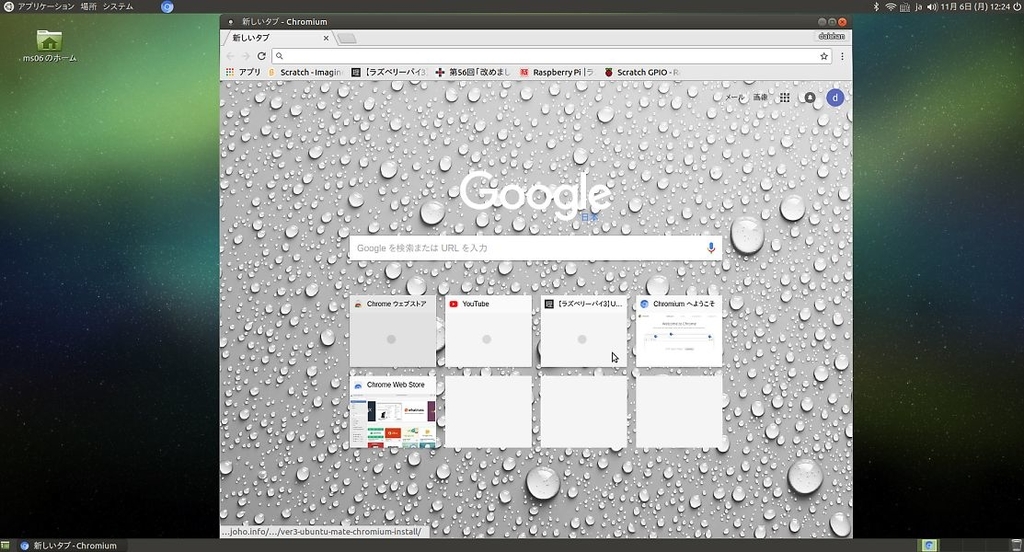This screenshot has width=1024, height=552.
Task: Select the 新しいタブ tab
Action: point(278,38)
